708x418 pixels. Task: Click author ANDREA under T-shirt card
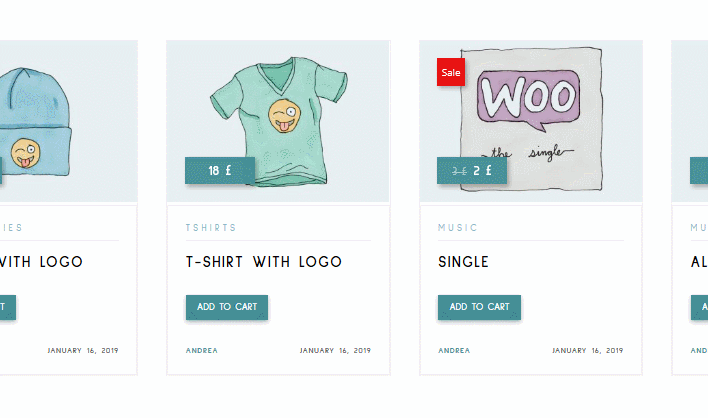(x=202, y=350)
